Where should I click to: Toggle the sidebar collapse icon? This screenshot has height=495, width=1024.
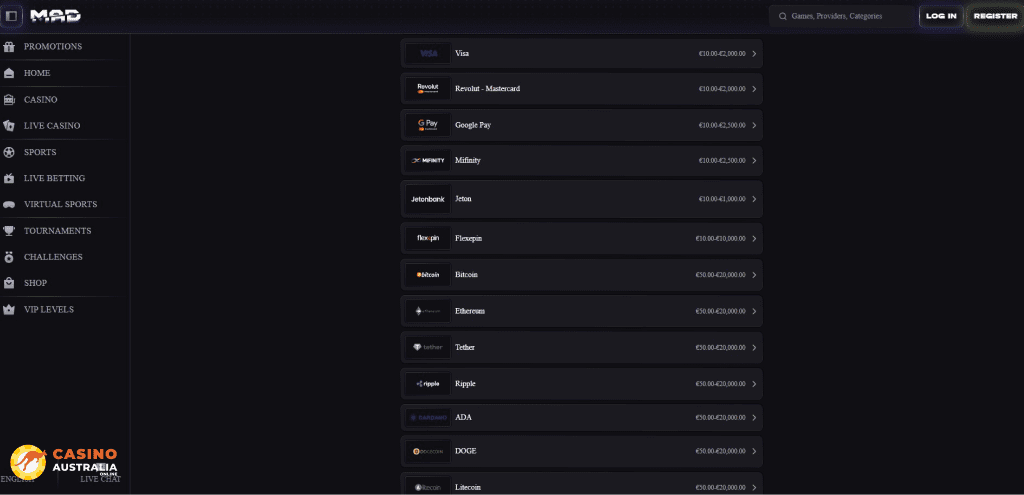tap(11, 16)
